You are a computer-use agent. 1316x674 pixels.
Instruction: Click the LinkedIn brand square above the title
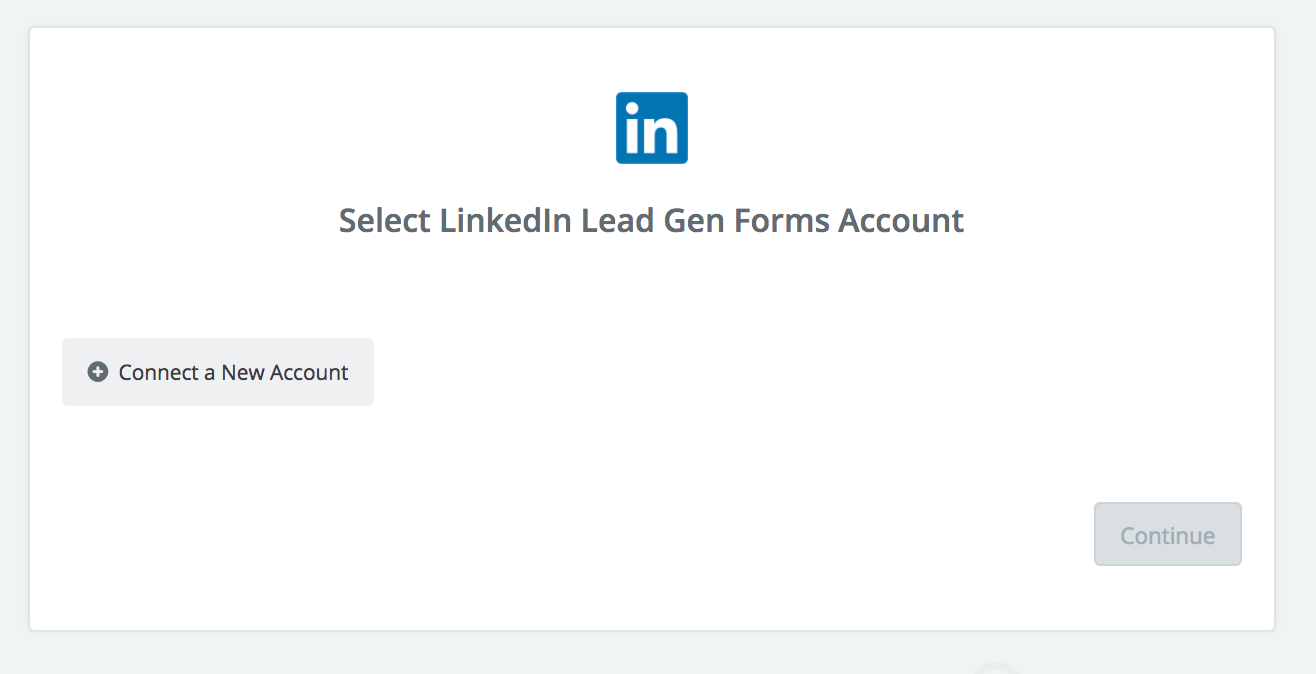652,128
